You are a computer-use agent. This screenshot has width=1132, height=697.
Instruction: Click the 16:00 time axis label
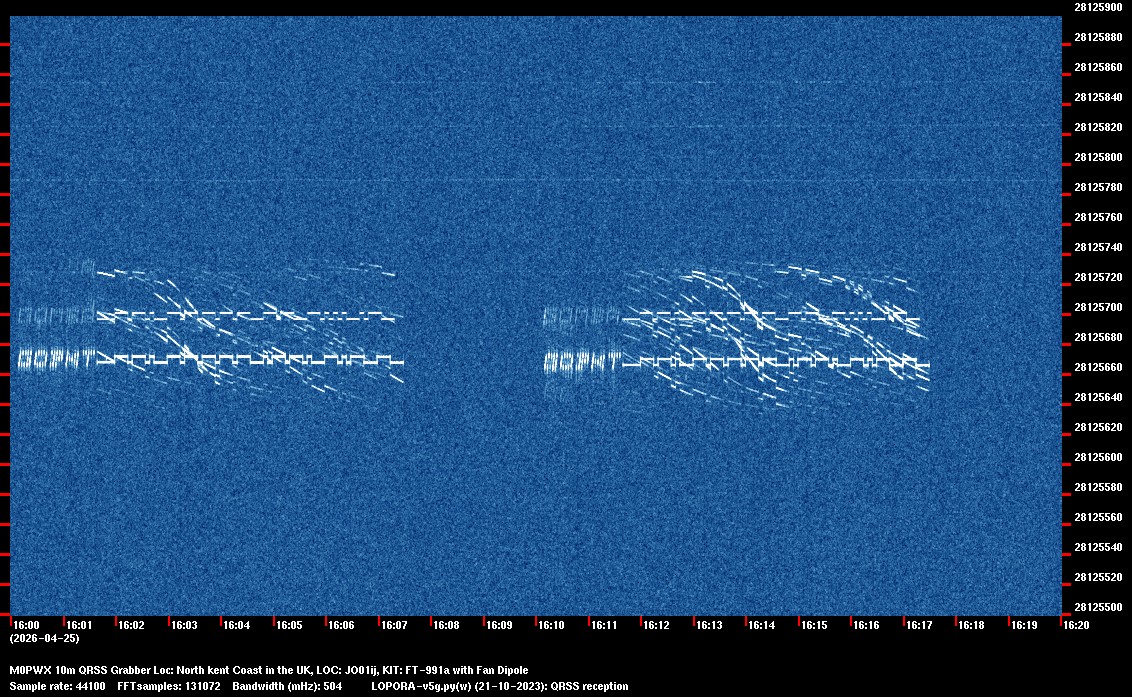coord(27,625)
